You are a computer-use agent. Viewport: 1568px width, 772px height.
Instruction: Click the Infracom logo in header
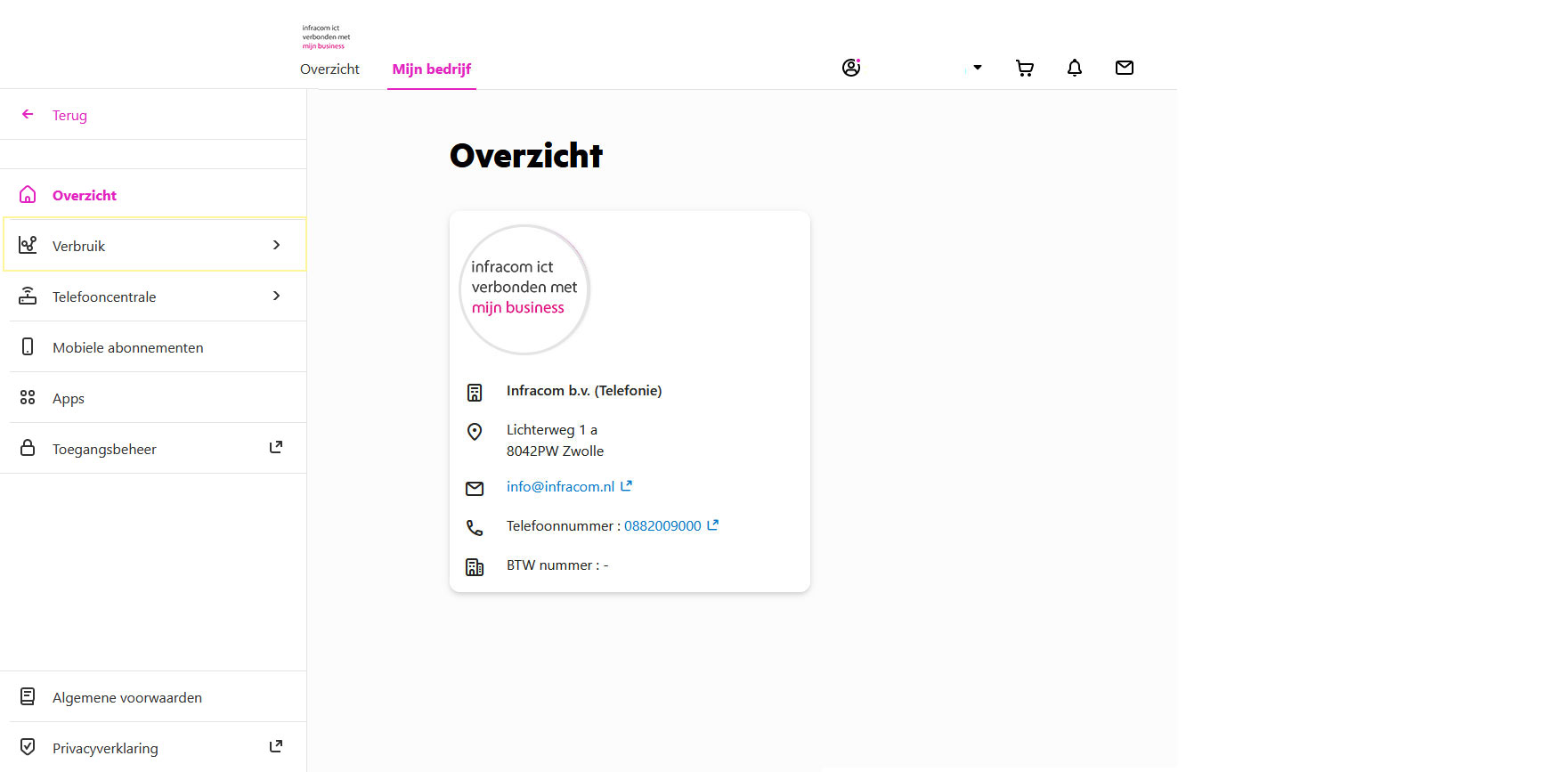(x=326, y=37)
